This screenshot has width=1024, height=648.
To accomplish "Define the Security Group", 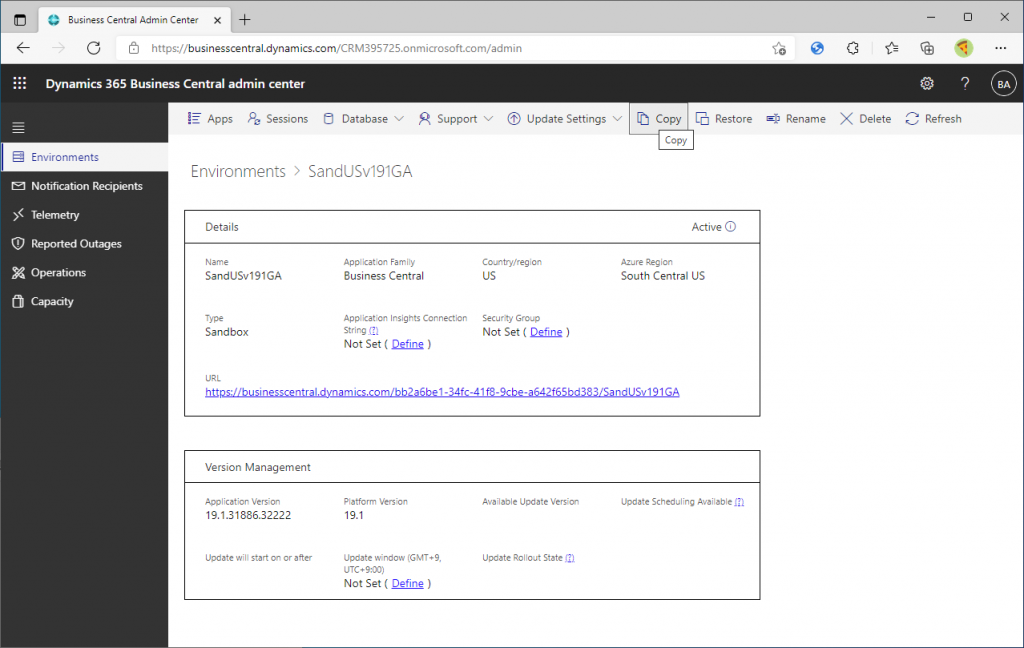I will (546, 332).
